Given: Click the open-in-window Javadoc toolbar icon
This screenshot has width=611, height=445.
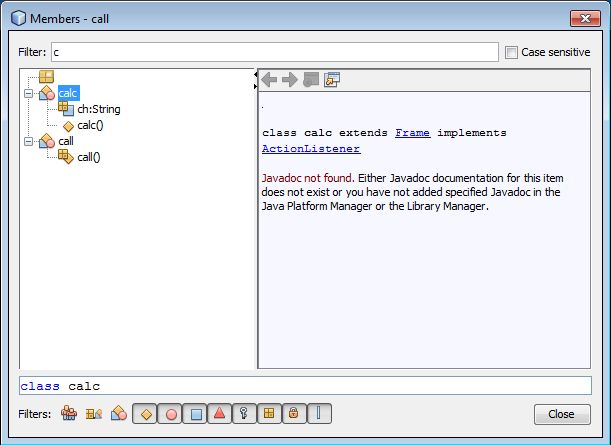Looking at the screenshot, I should pos(332,79).
